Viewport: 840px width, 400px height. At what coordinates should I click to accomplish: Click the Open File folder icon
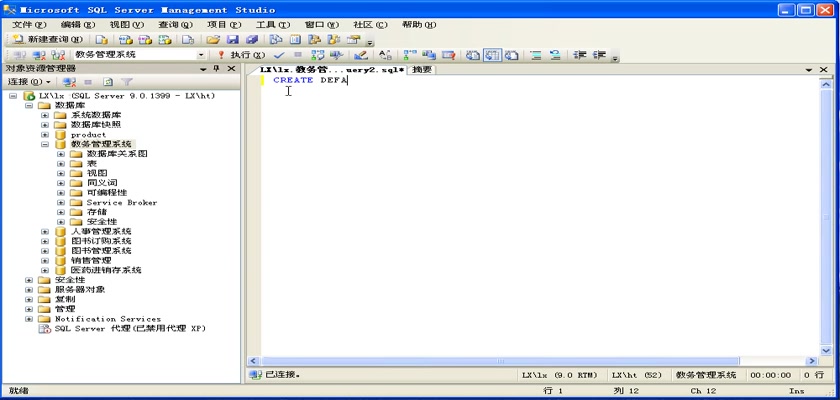pyautogui.click(x=213, y=40)
